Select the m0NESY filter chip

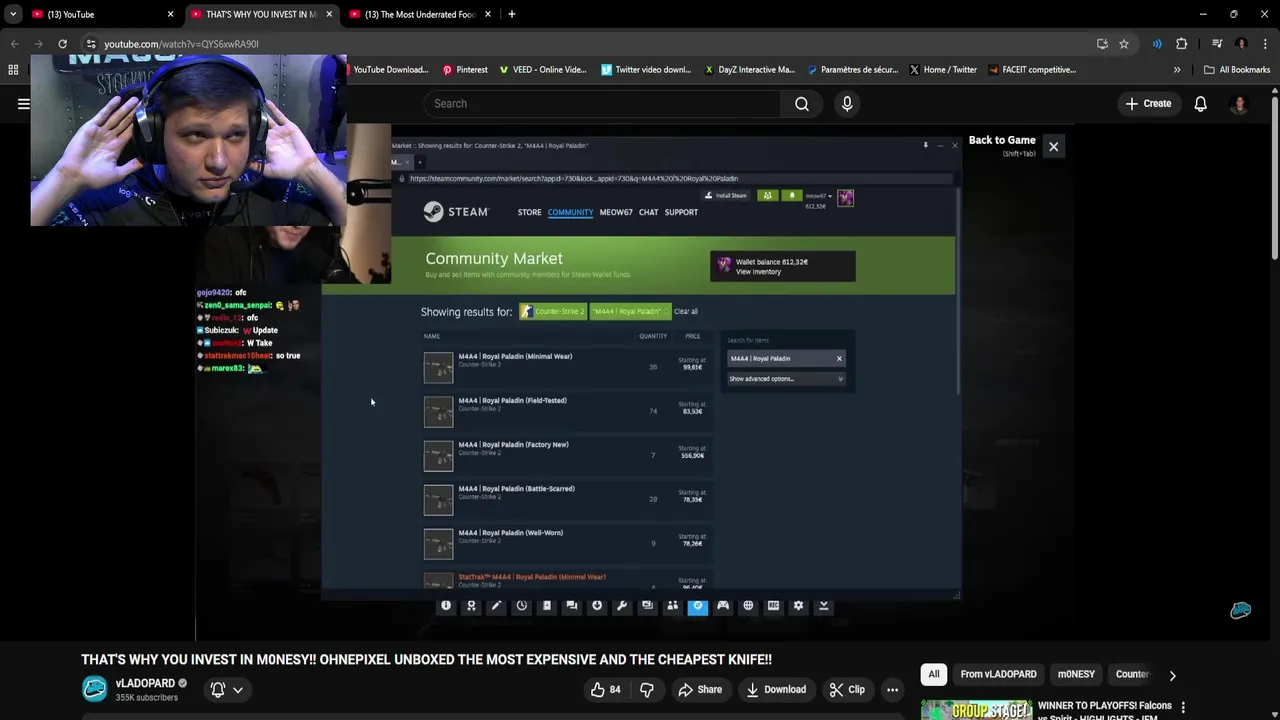(x=1076, y=675)
